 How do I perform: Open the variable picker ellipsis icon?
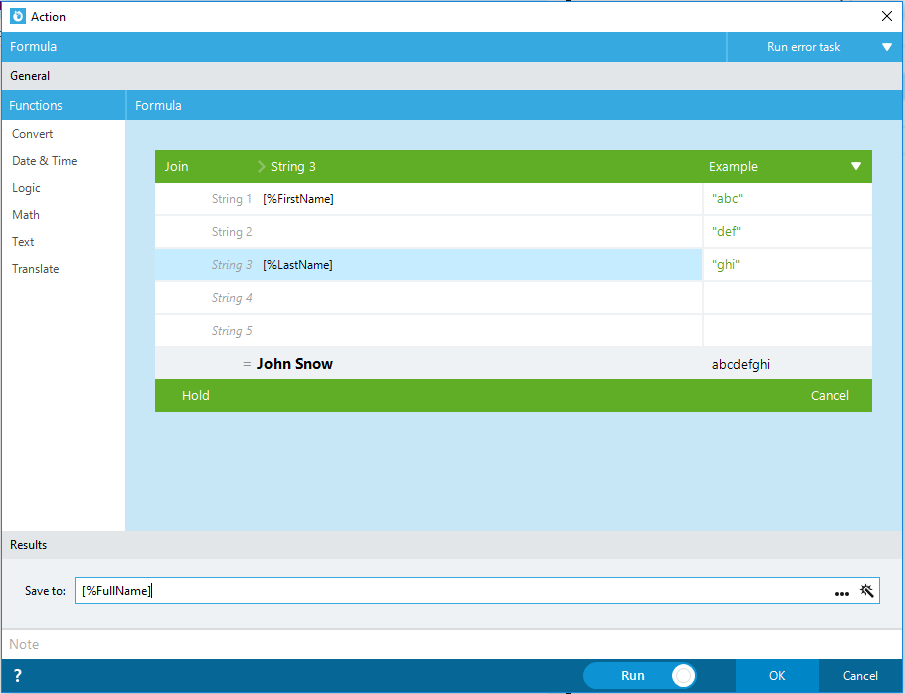pos(842,593)
